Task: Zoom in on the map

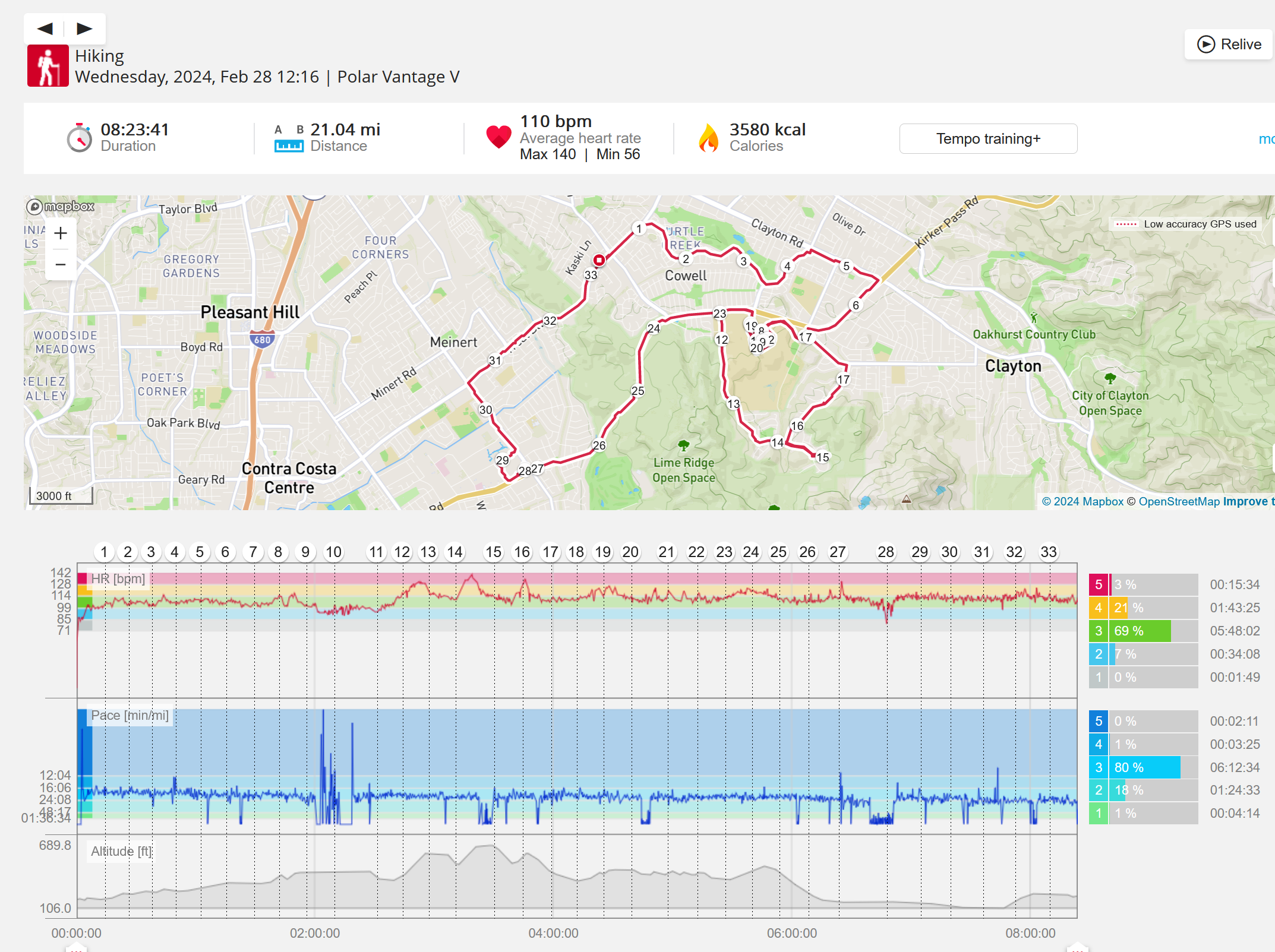Action: [x=61, y=233]
